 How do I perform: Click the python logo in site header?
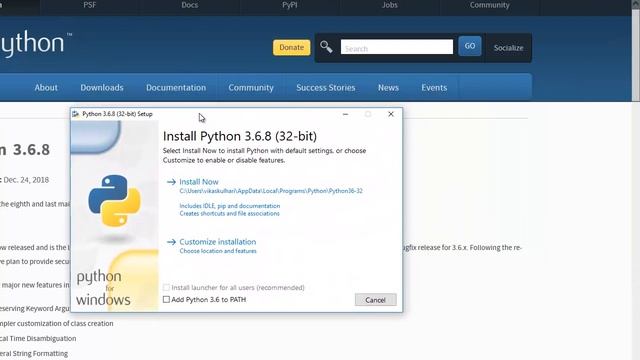35,43
